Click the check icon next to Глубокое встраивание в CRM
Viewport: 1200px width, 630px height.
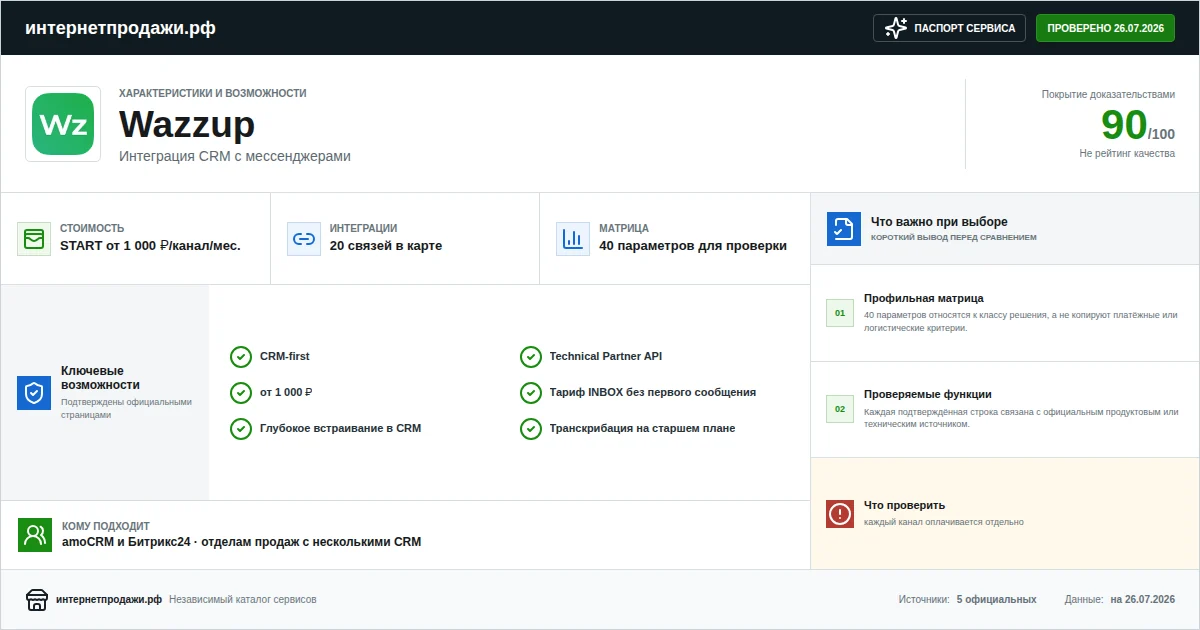(241, 429)
